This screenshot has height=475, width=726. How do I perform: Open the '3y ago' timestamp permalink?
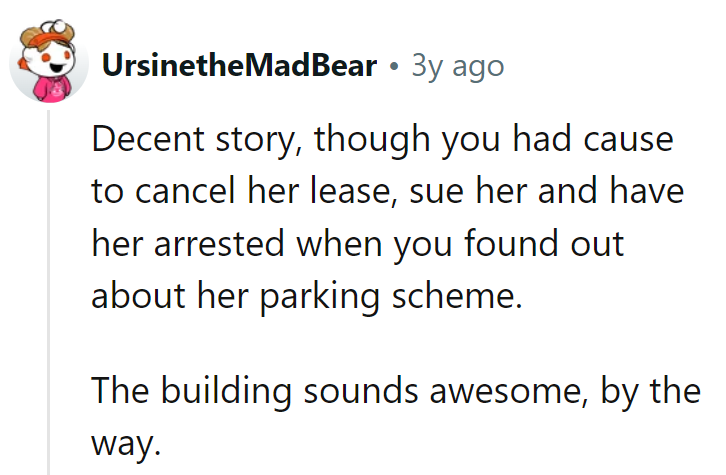click(457, 67)
